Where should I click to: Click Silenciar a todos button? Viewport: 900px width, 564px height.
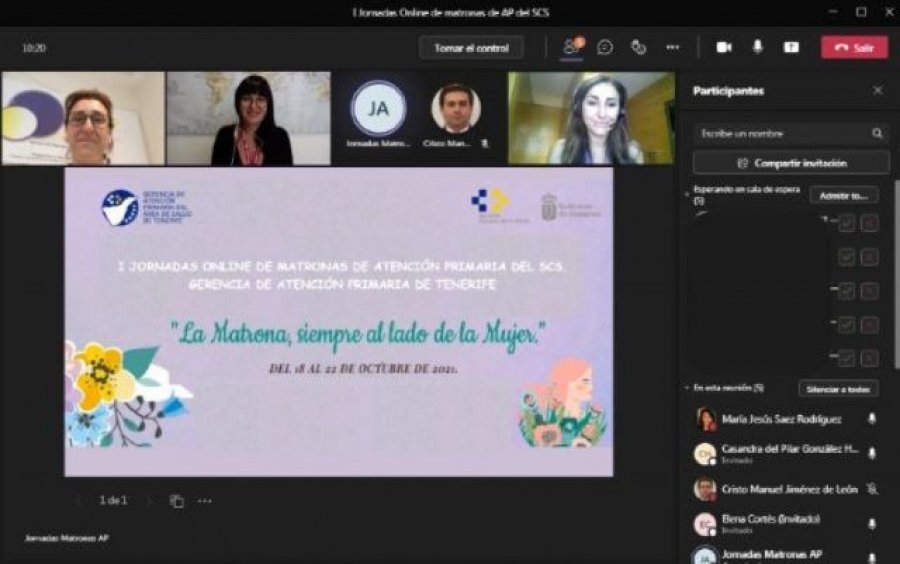[x=838, y=388]
